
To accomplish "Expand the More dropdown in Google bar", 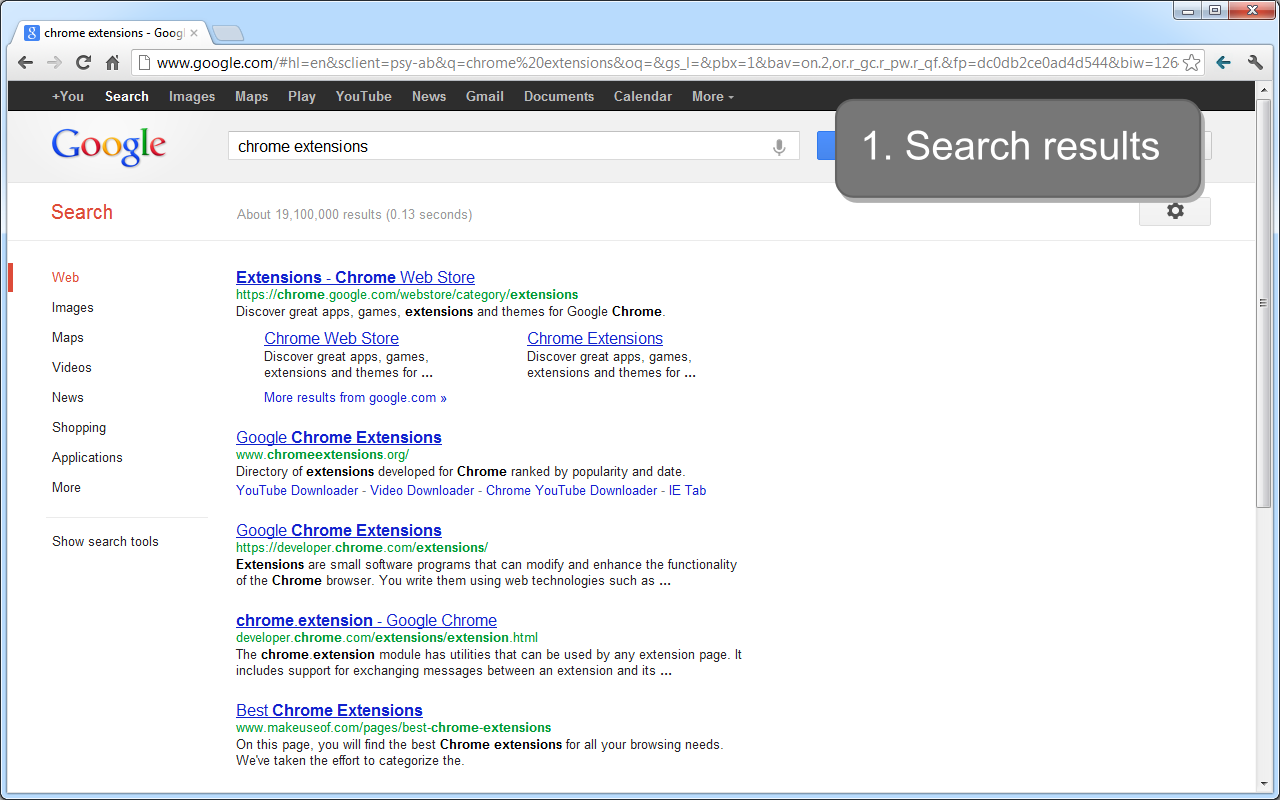I will 712,96.
